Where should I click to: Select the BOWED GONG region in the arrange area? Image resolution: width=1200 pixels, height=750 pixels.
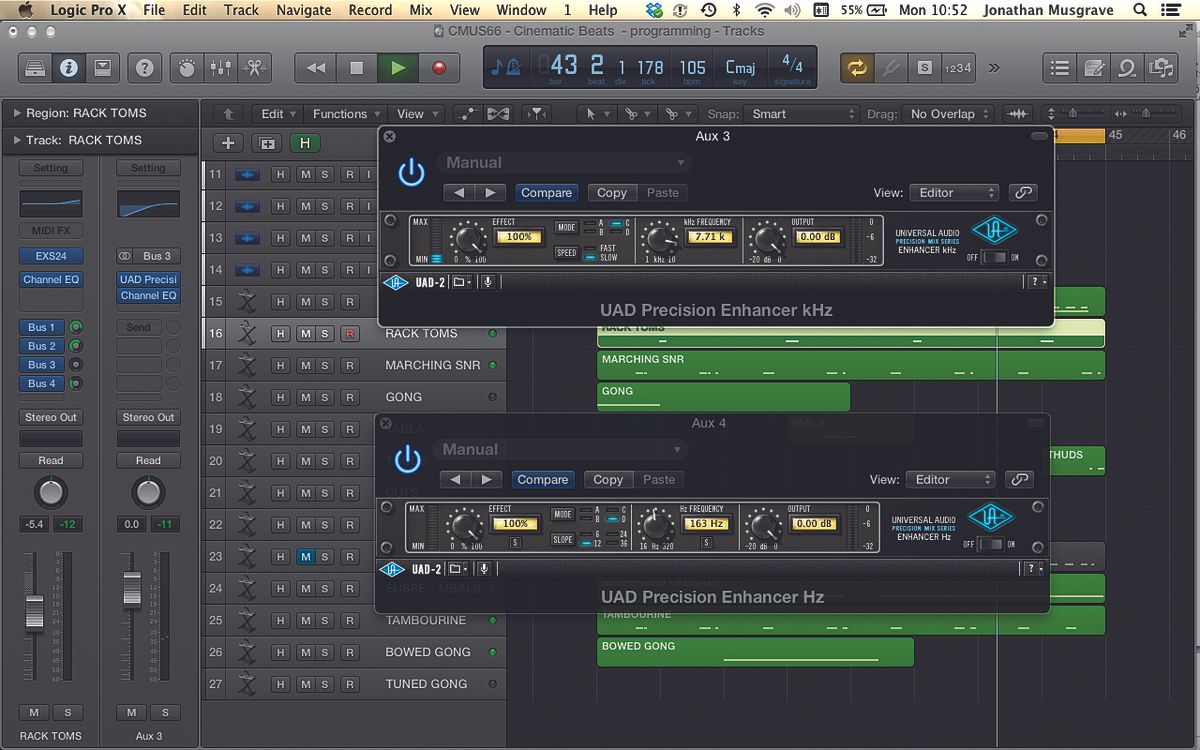coord(755,652)
